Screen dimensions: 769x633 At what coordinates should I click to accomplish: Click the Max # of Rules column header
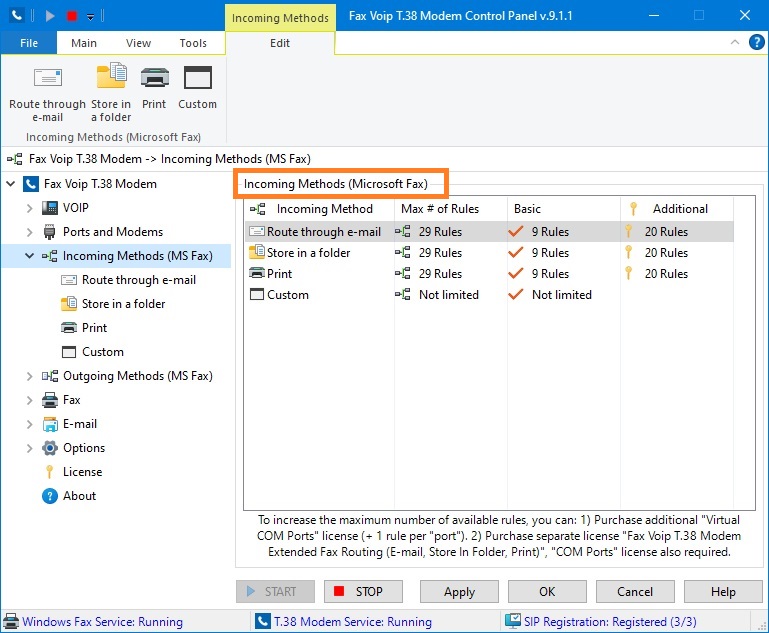(x=451, y=209)
